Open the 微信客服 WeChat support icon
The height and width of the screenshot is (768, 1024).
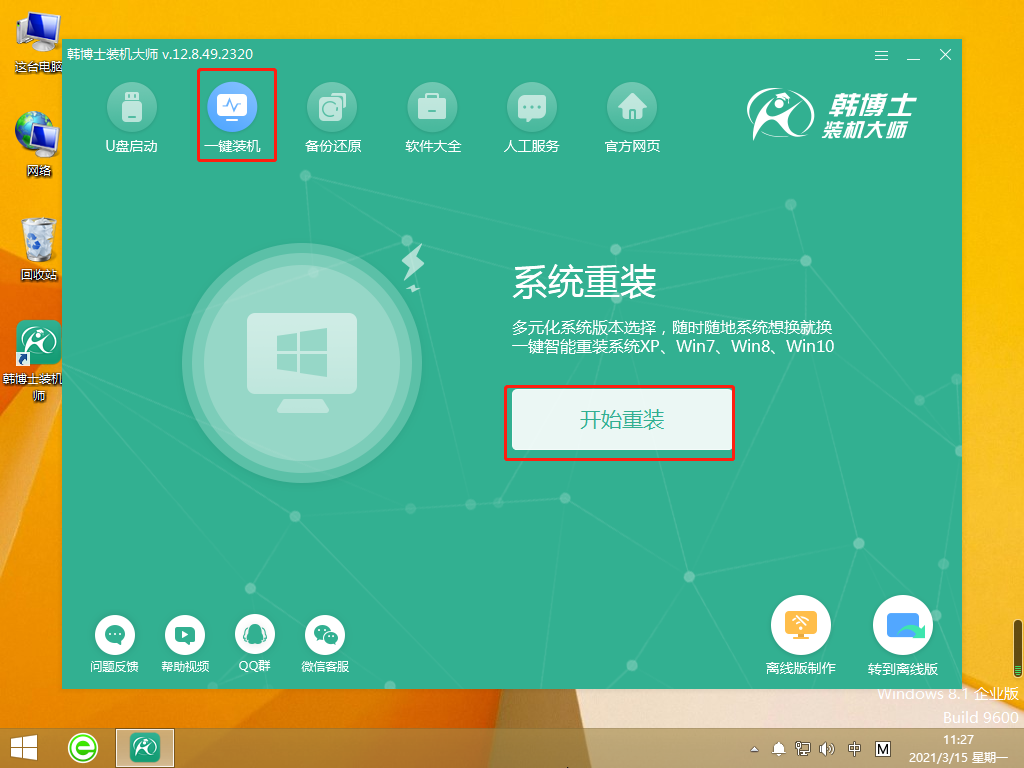(x=325, y=636)
